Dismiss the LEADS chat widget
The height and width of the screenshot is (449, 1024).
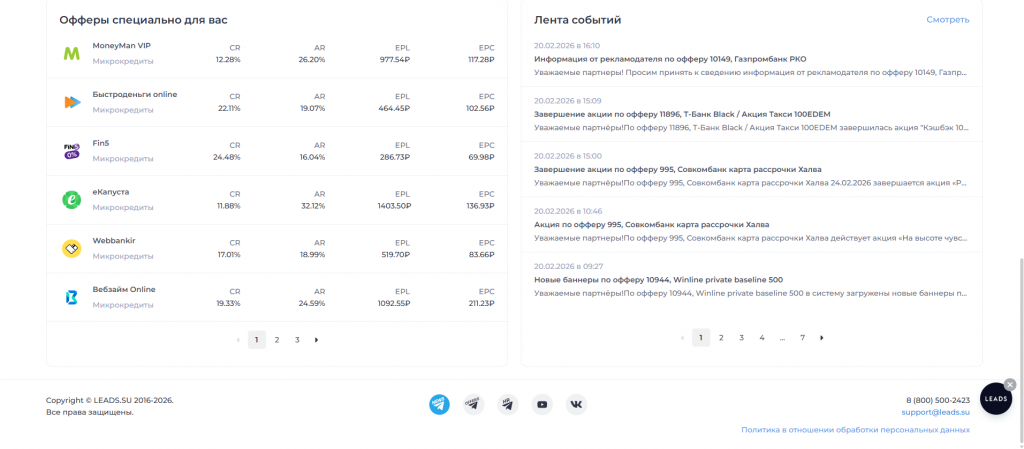coord(1010,384)
